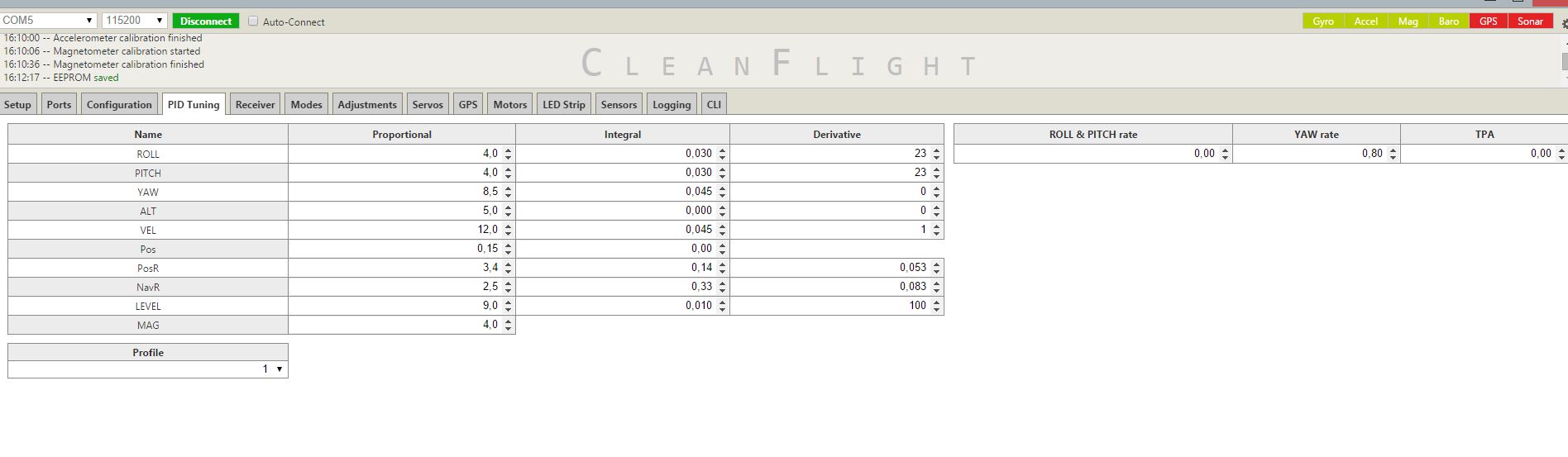Switch to the Configuration tab

[119, 105]
